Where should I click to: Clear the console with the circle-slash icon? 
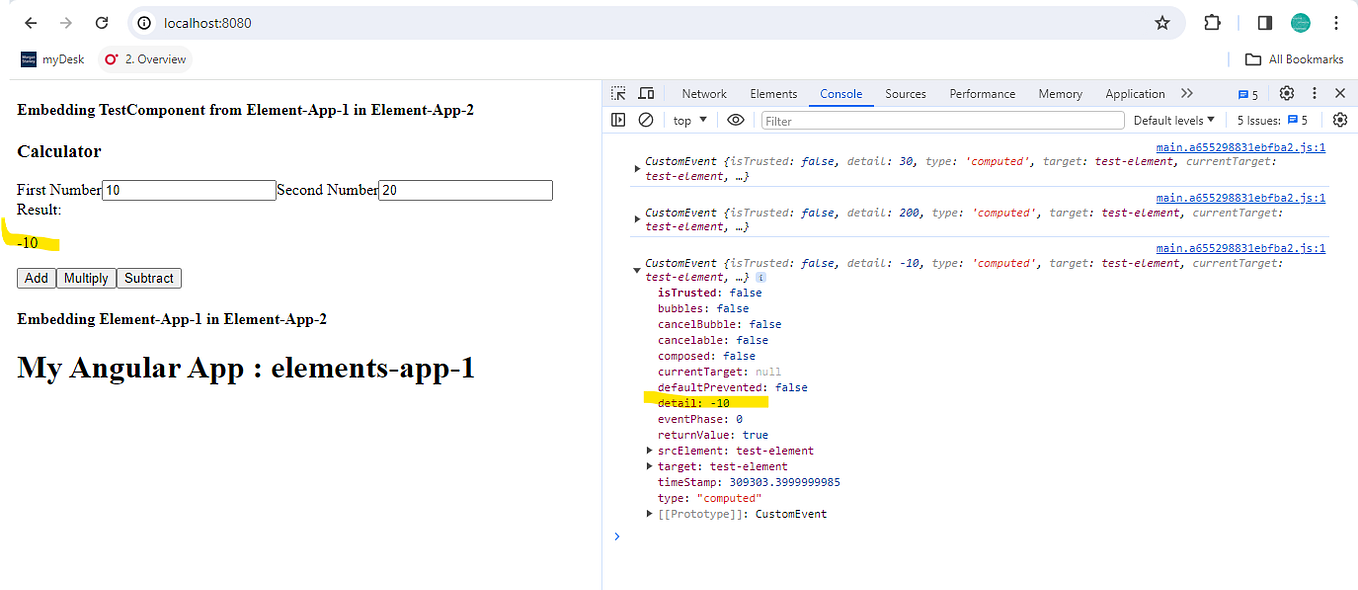pos(646,119)
